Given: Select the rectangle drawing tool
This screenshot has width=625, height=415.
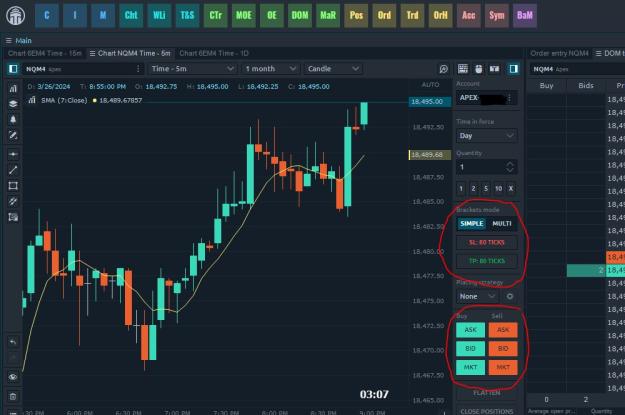Looking at the screenshot, I should point(13,186).
